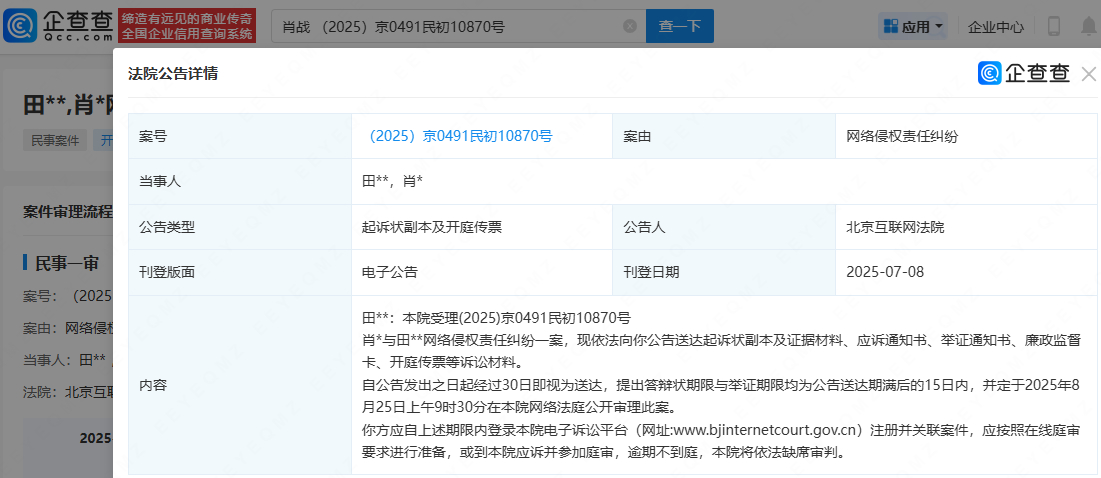The width and height of the screenshot is (1101, 478).
Task: Open the Qcc.com 企查查 logo
Action: pyautogui.click(x=58, y=27)
